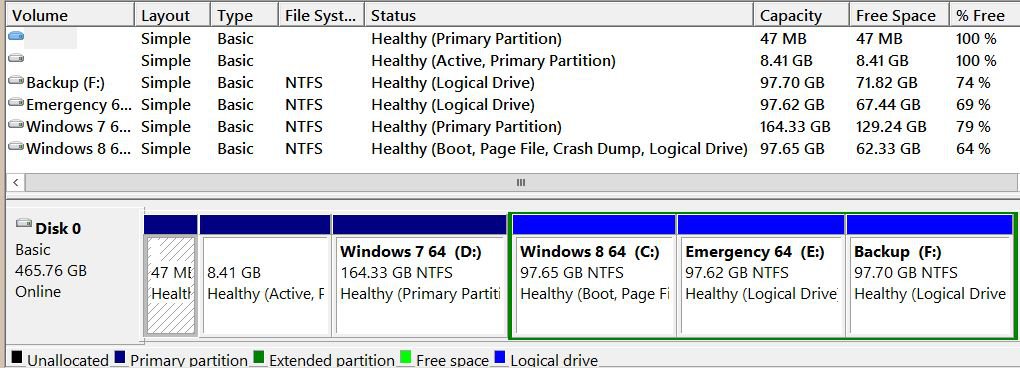Click the Volume column header

[70, 15]
